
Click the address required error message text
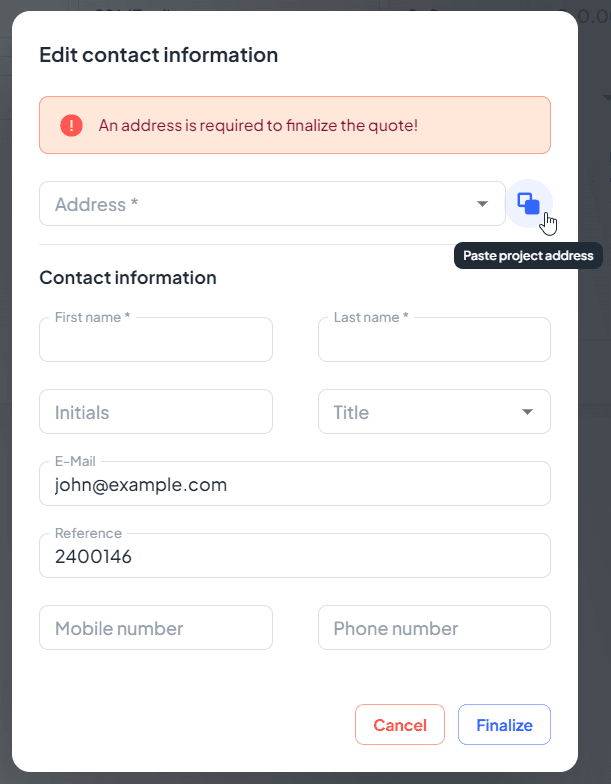(258, 125)
